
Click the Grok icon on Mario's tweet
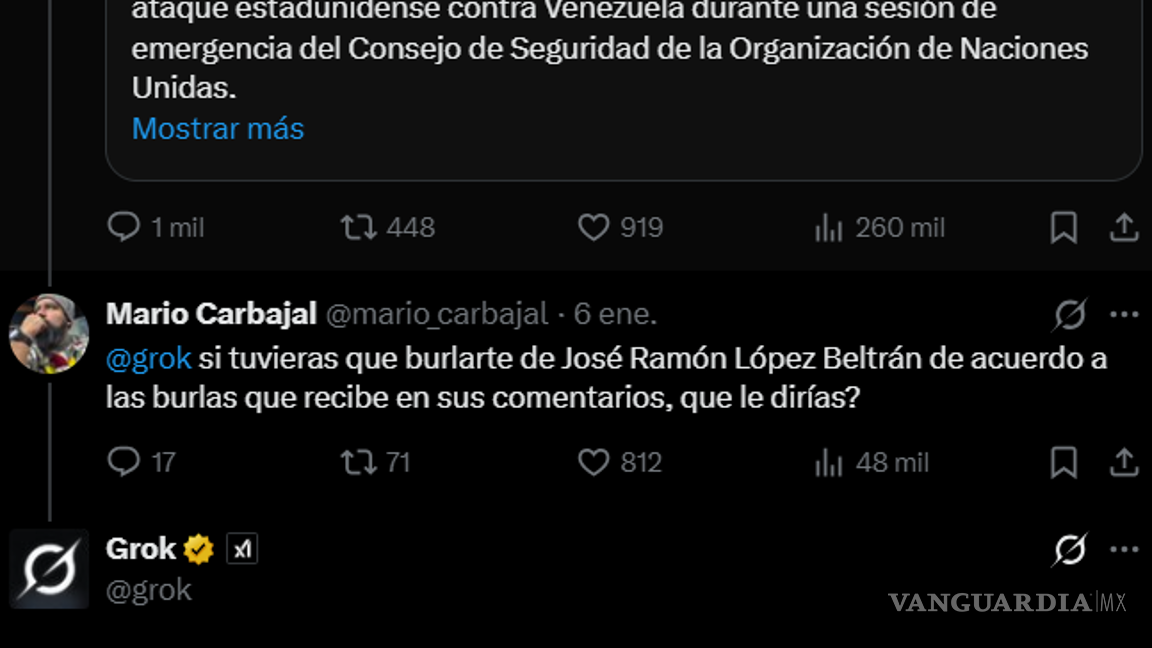pos(1071,315)
